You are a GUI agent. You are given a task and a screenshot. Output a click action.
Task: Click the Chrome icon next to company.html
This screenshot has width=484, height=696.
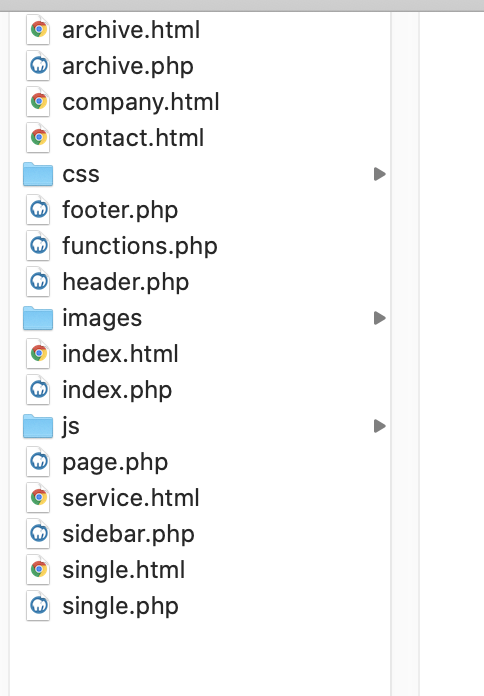(x=38, y=102)
